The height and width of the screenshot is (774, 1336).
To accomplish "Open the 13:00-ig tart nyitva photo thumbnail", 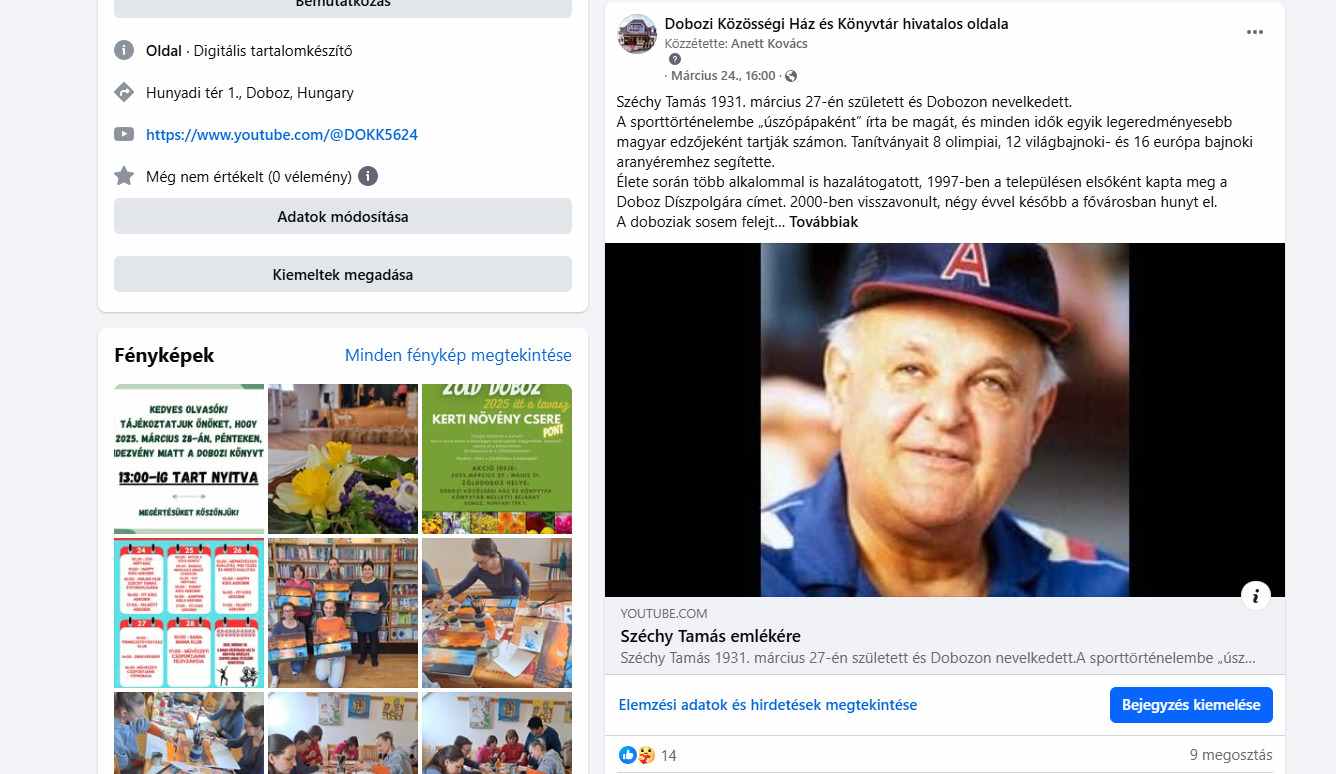I will (189, 459).
